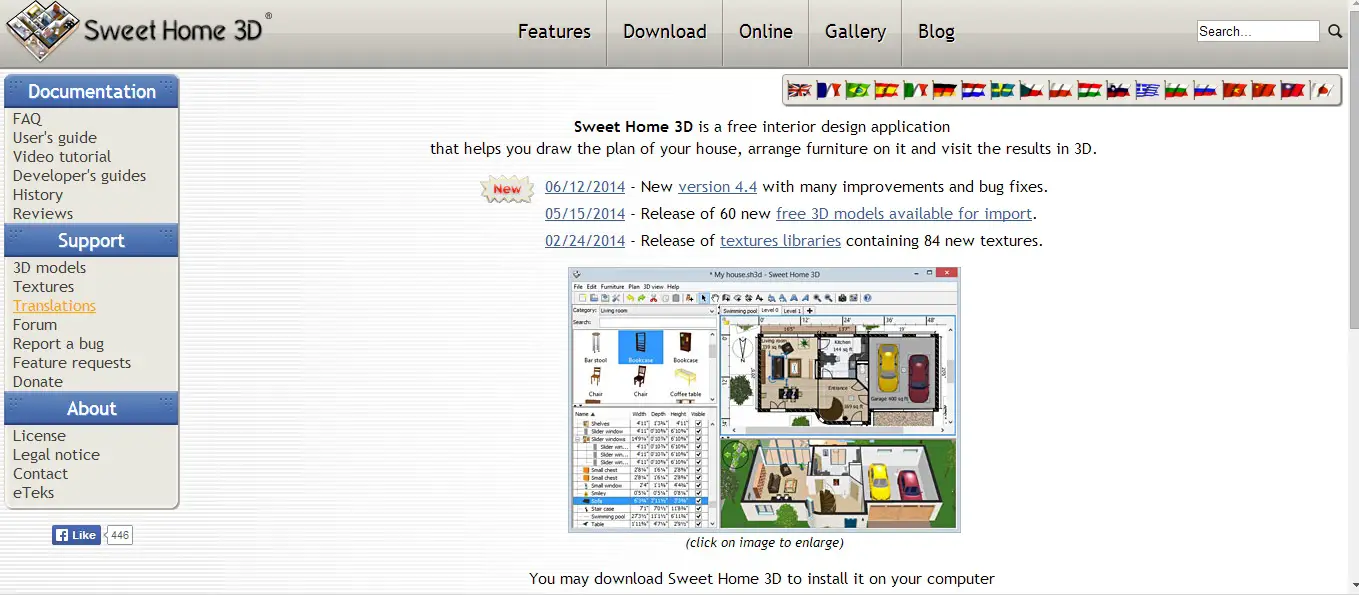Select the Chinese (PRC) flag language icon
Screen dimensions: 1359x595
pos(1263,91)
